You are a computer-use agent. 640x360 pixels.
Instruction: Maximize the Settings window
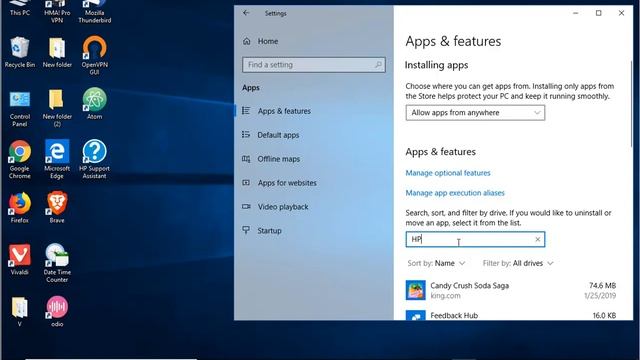coord(598,13)
